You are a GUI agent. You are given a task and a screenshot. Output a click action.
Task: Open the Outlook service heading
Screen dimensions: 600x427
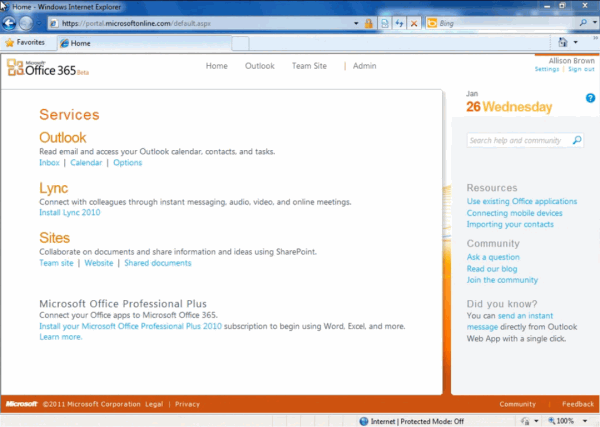(x=63, y=138)
